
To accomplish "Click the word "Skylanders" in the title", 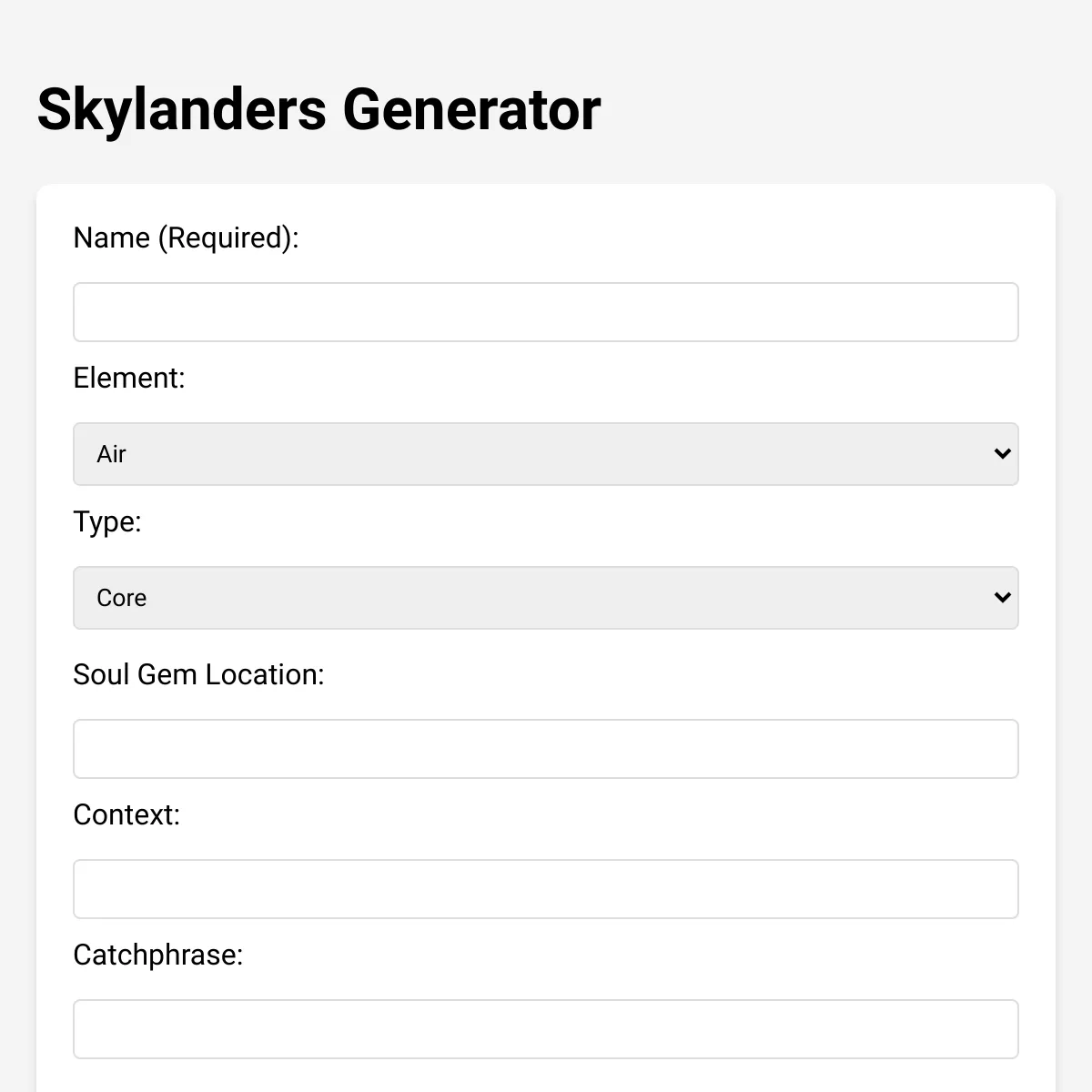I will [182, 109].
